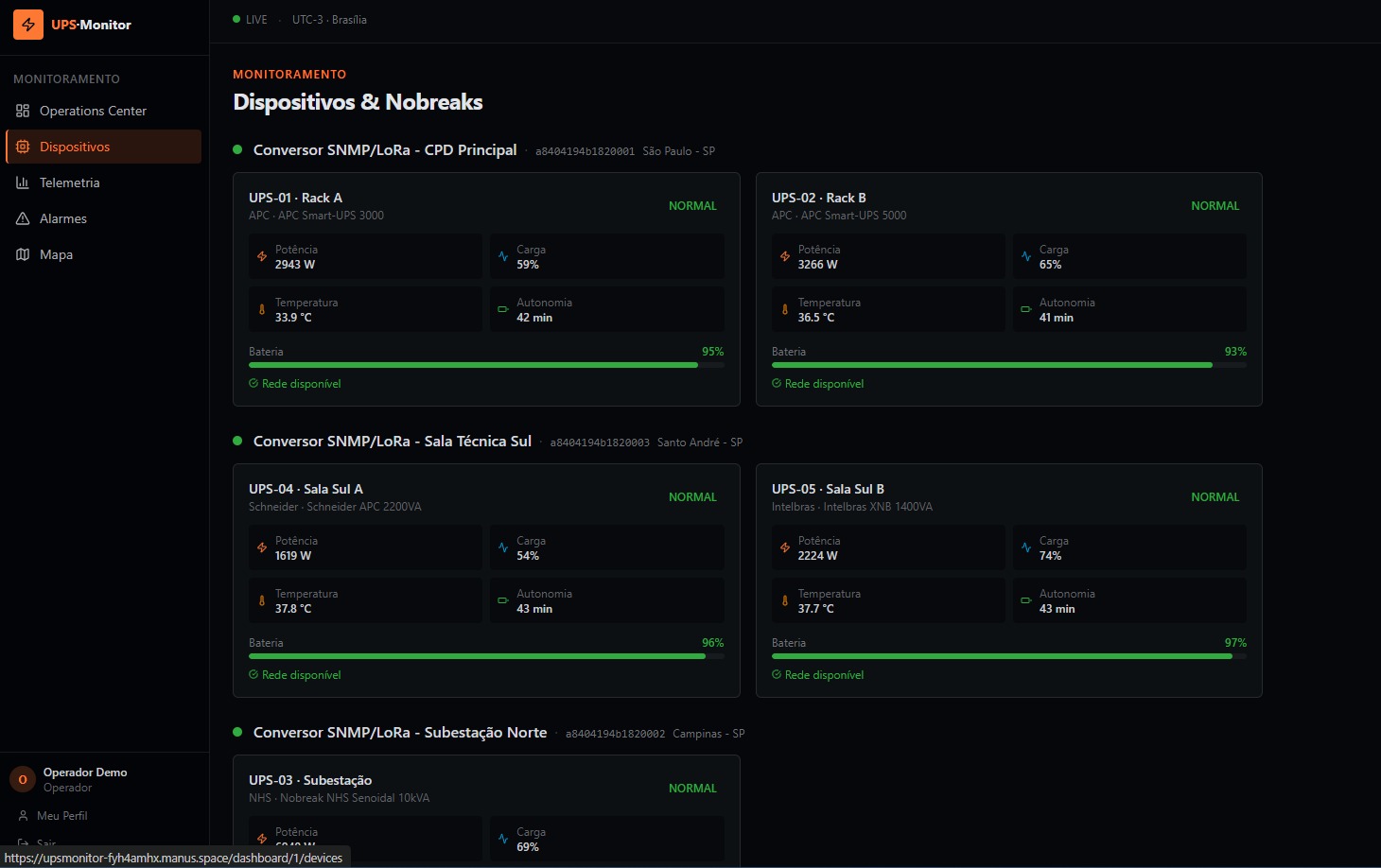Open the UPS-02 · Rack B card title
Screen dimensions: 1381x868
tap(819, 198)
